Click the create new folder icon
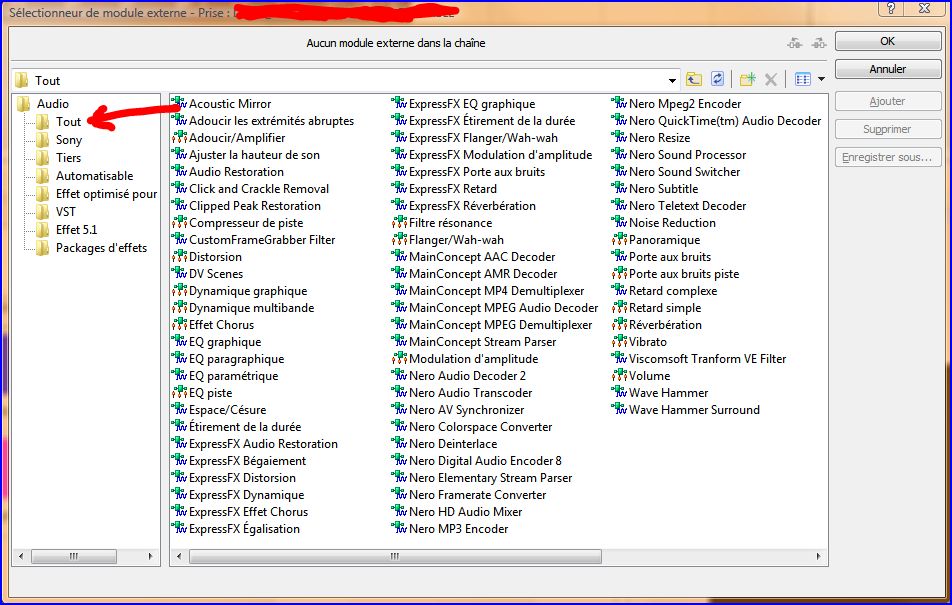This screenshot has width=952, height=605. point(747,79)
